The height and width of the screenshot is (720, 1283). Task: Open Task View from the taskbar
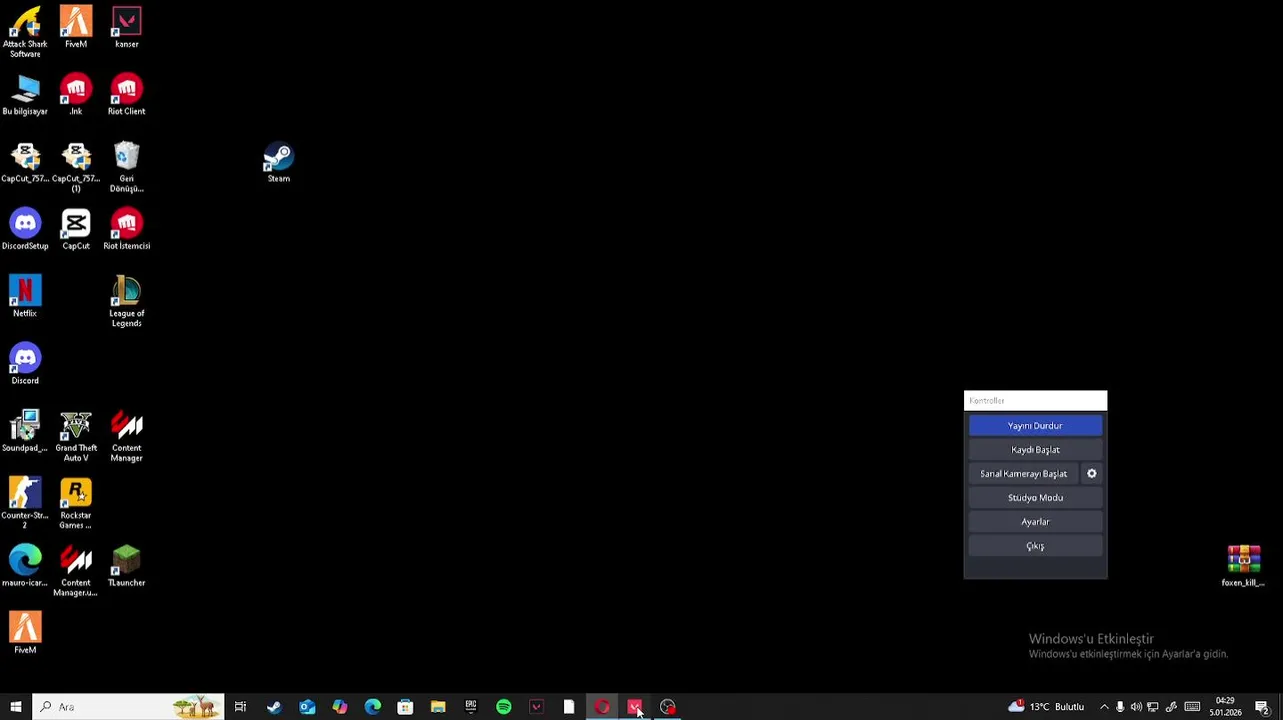240,707
